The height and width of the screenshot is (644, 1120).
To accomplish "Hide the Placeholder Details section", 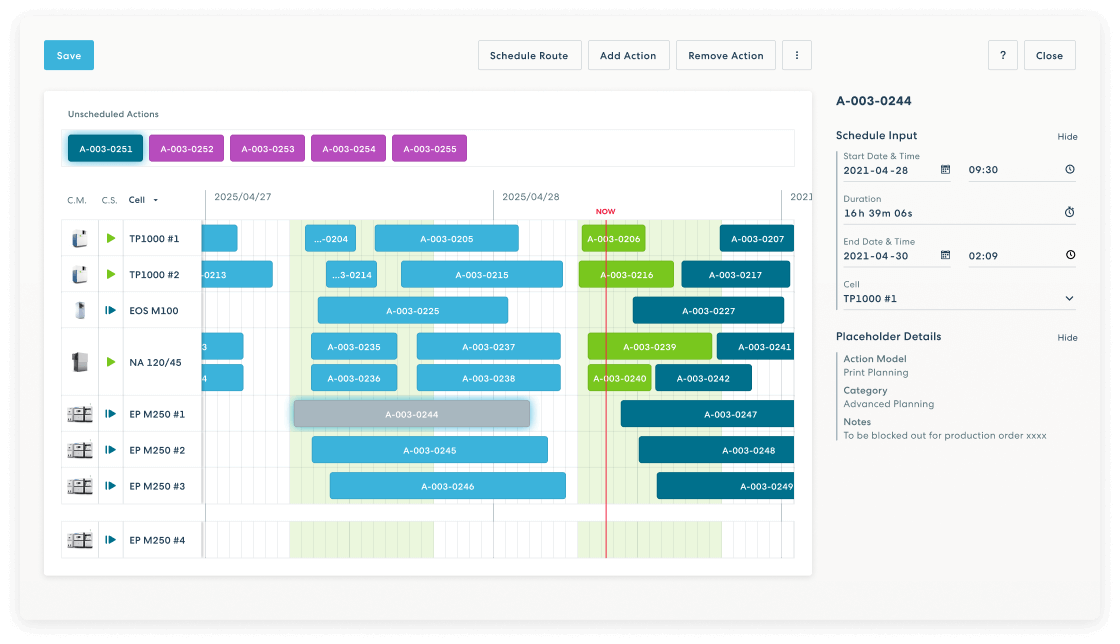I will [1067, 338].
